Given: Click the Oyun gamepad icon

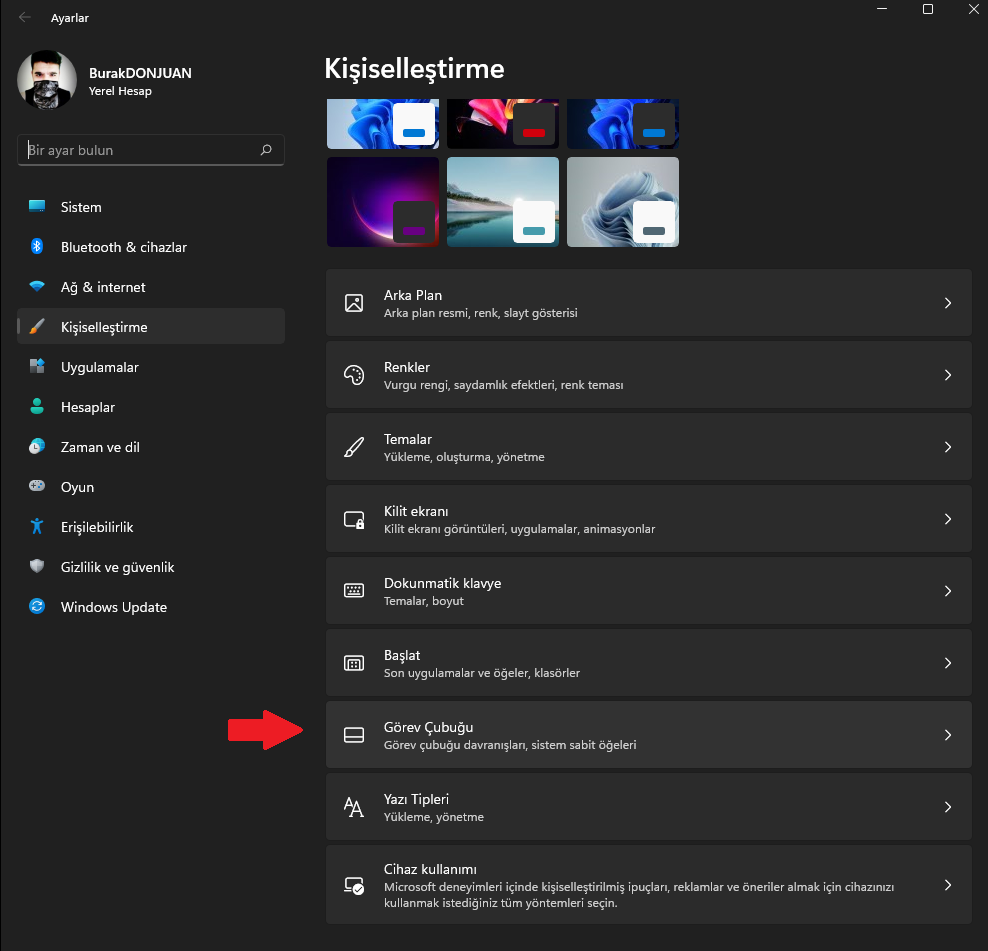Looking at the screenshot, I should pyautogui.click(x=37, y=487).
